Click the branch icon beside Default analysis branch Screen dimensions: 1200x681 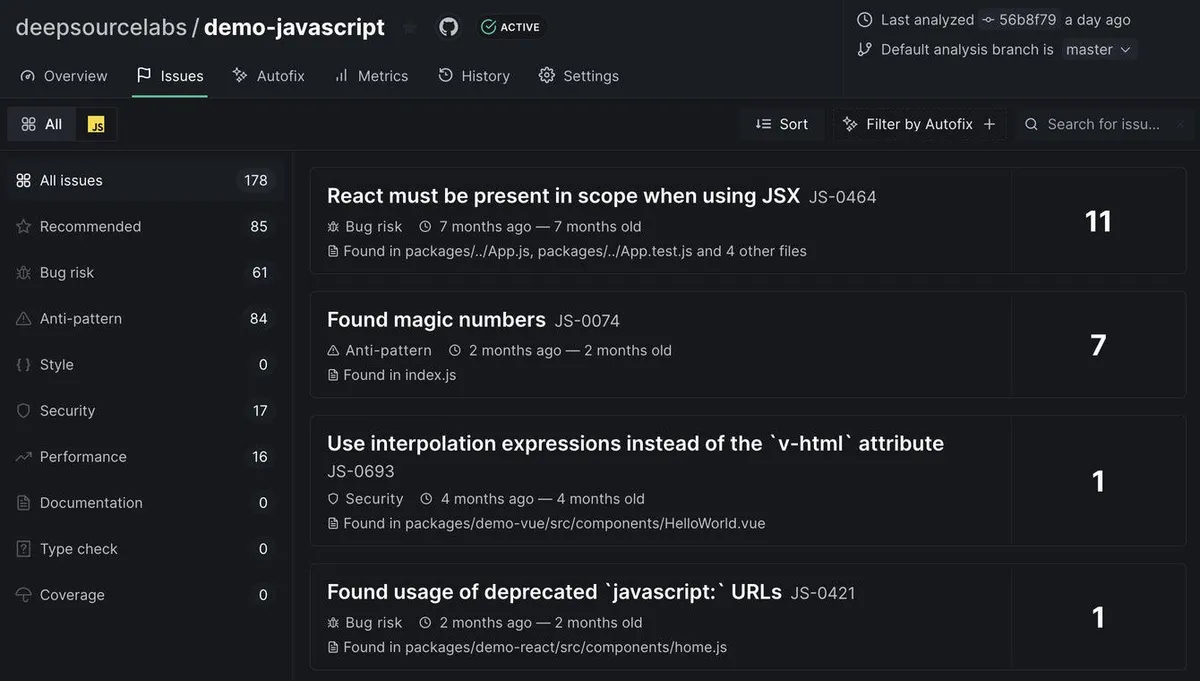[x=865, y=49]
